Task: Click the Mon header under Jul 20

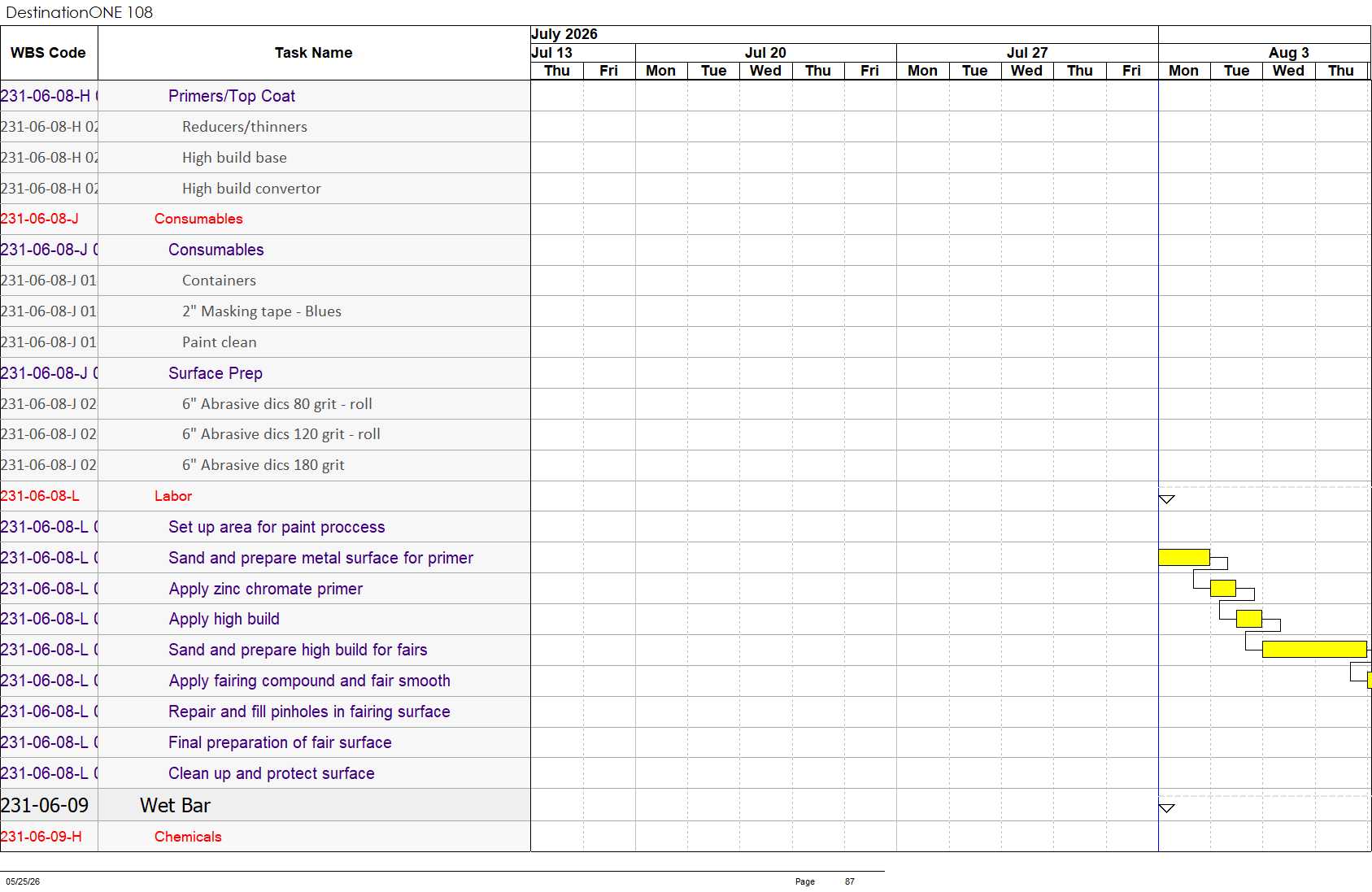Action: pos(661,71)
